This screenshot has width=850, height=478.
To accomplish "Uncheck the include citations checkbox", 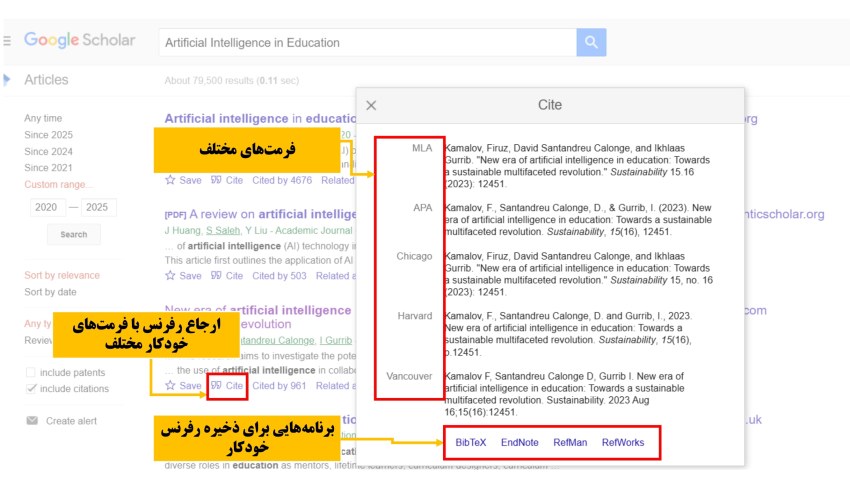I will click(x=31, y=389).
